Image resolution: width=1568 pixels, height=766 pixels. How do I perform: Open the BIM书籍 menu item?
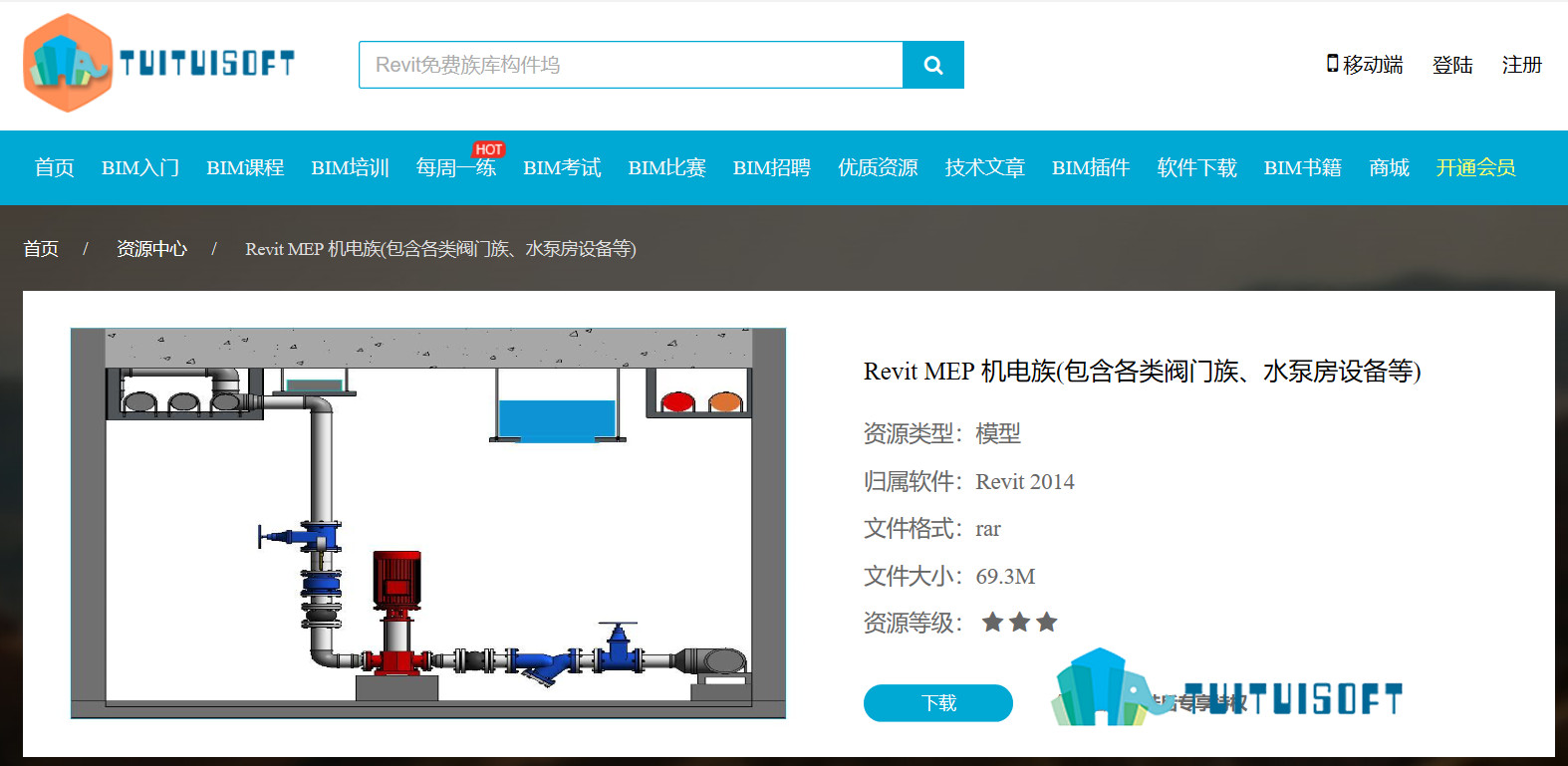click(x=1303, y=167)
